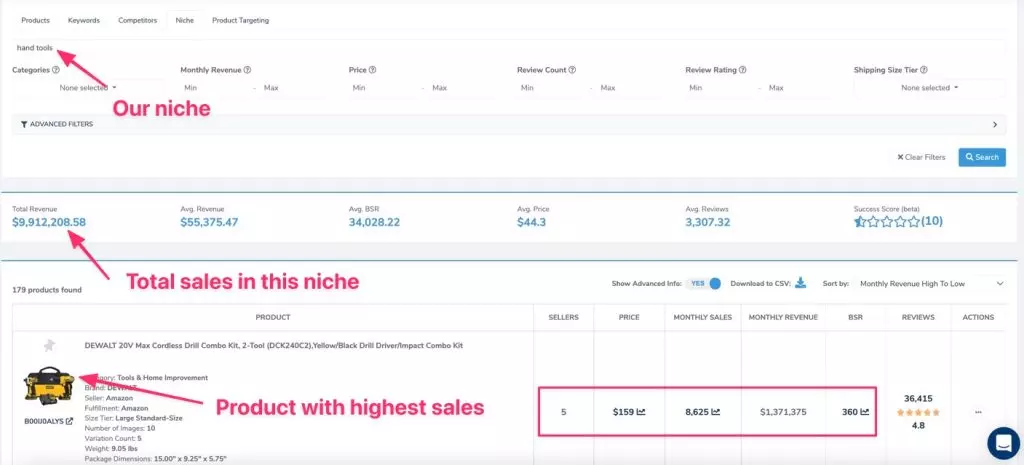This screenshot has width=1024, height=465.
Task: Click the Price column header
Action: point(629,317)
